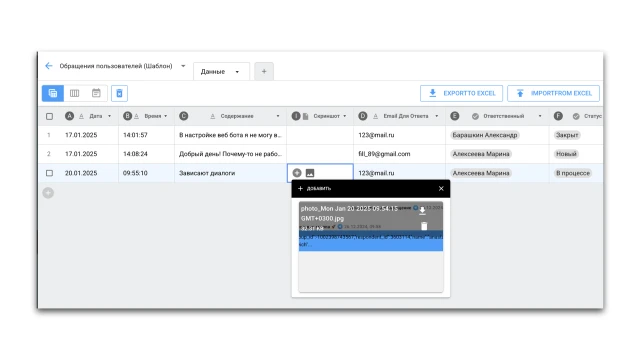This screenshot has height=360, width=640.
Task: Toggle the select-all header checkbox
Action: pos(49,116)
